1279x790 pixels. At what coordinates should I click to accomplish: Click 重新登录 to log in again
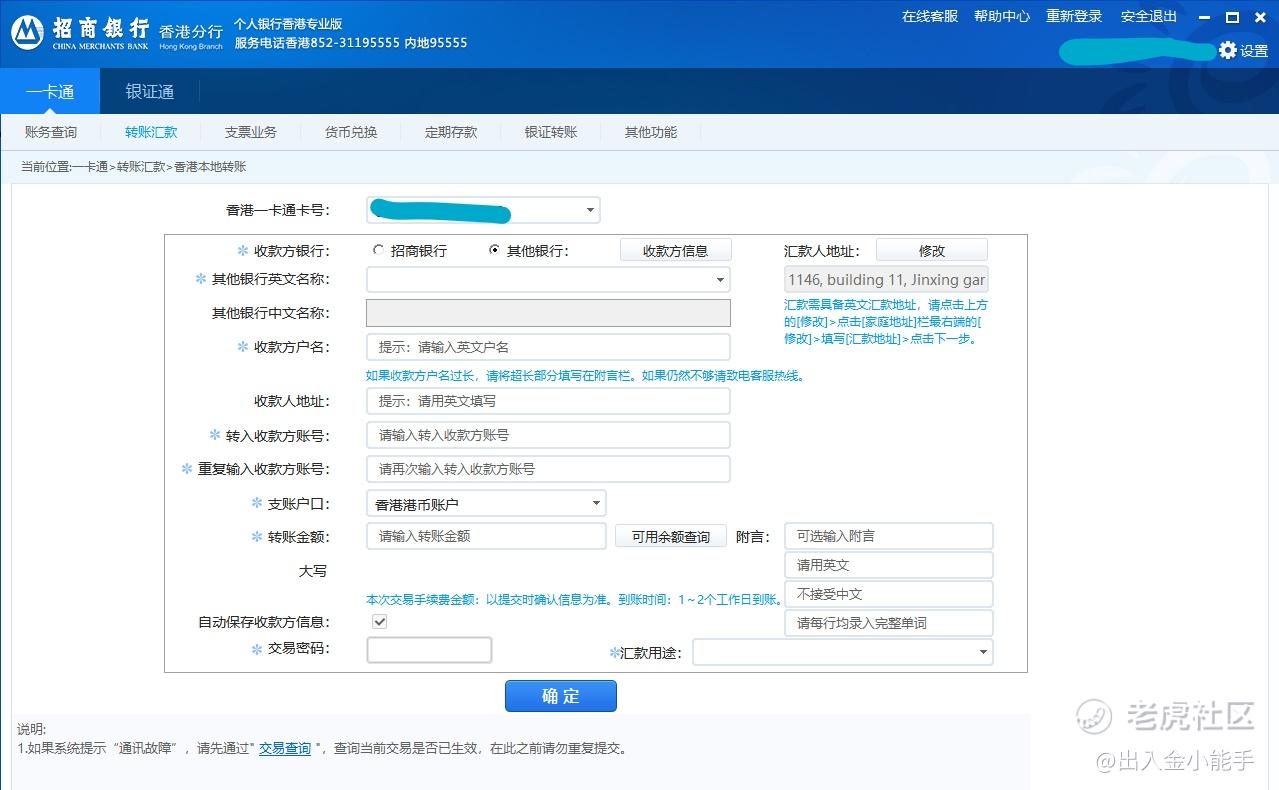[x=1074, y=16]
